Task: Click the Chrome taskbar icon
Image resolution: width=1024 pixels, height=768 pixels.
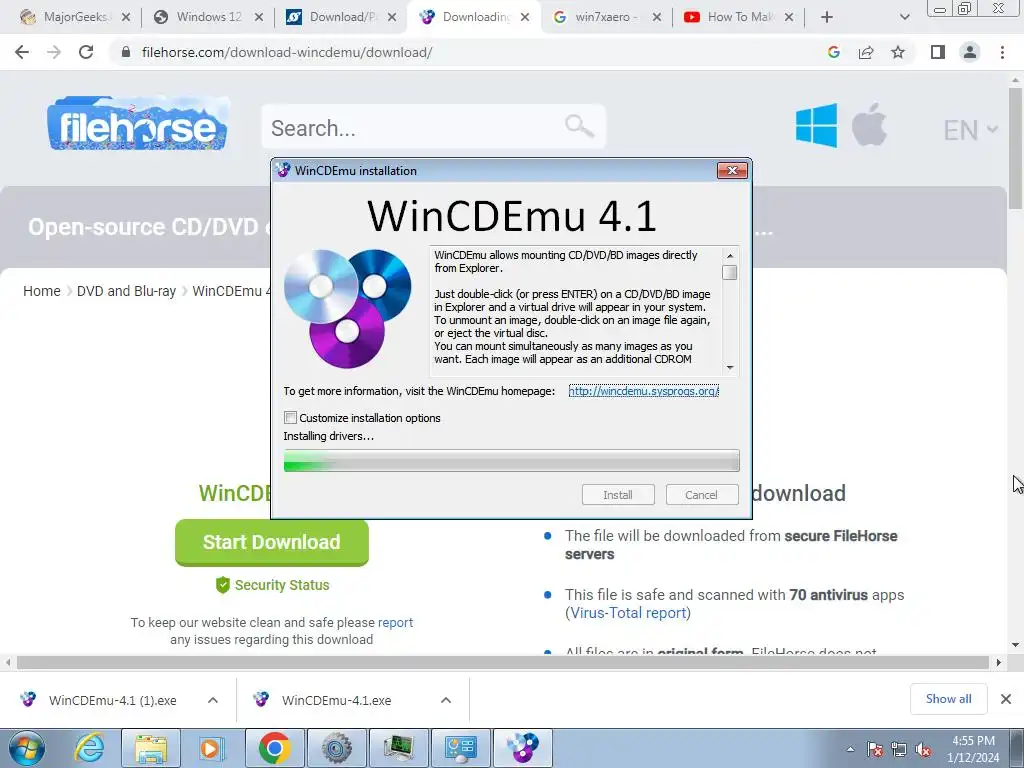Action: click(x=274, y=748)
